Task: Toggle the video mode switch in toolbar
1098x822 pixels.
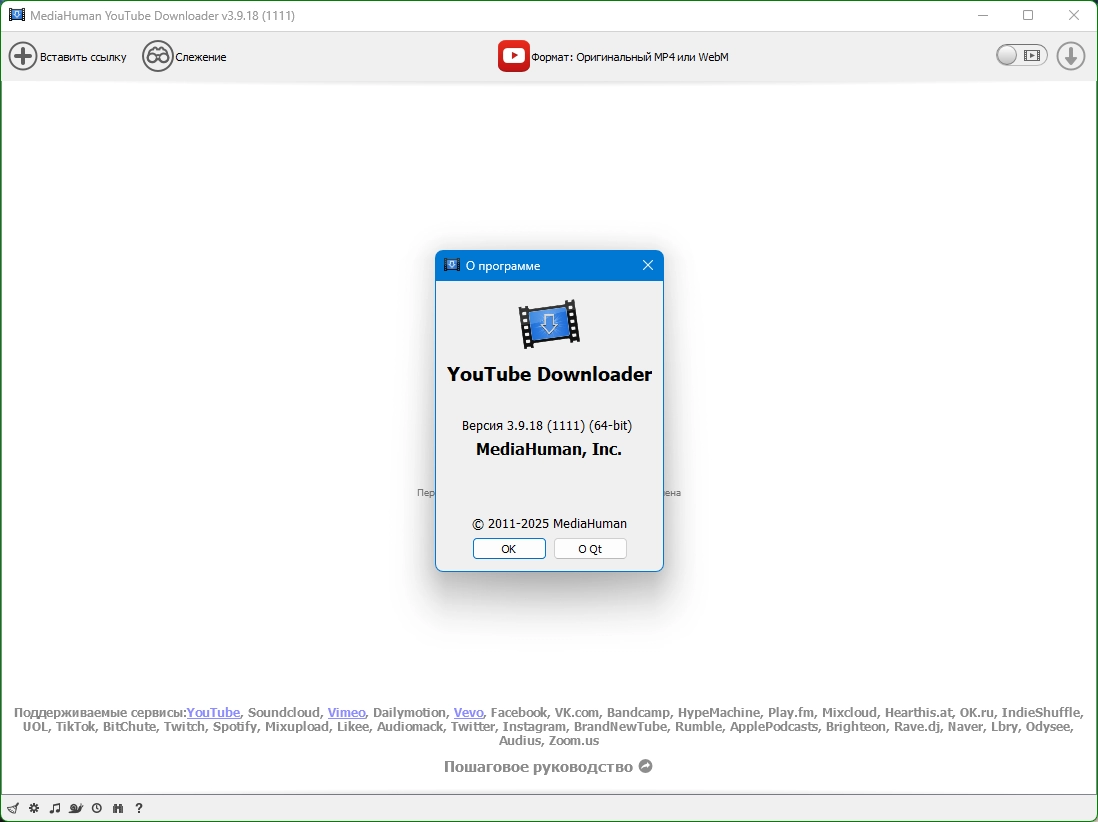Action: [x=1021, y=55]
